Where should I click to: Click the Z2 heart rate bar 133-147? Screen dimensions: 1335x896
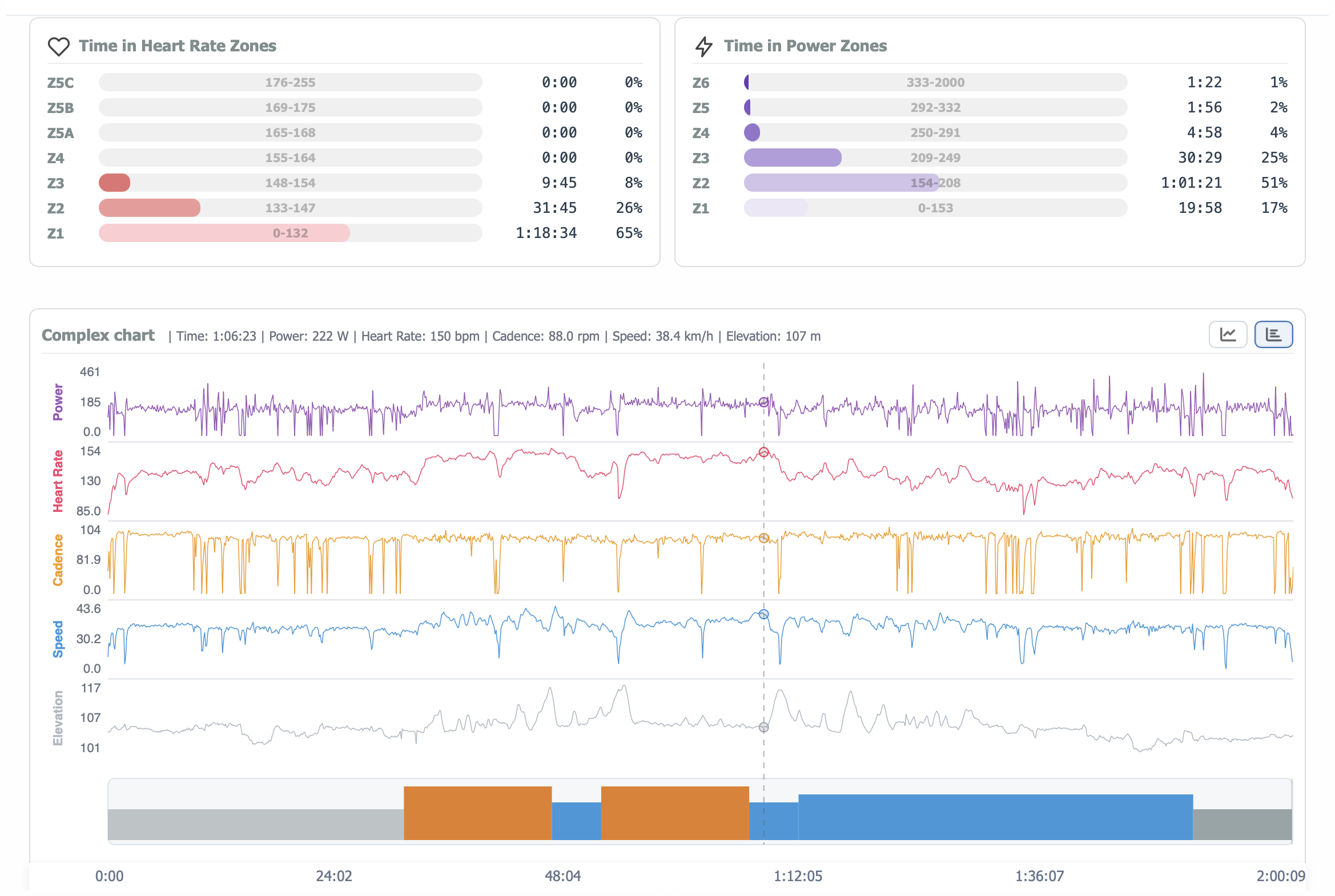tap(290, 208)
